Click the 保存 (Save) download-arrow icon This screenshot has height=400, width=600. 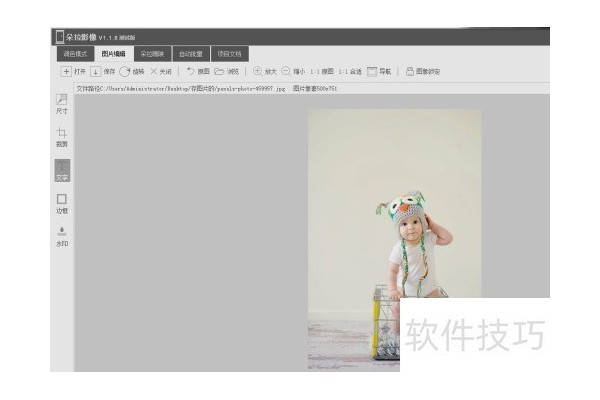tap(95, 72)
